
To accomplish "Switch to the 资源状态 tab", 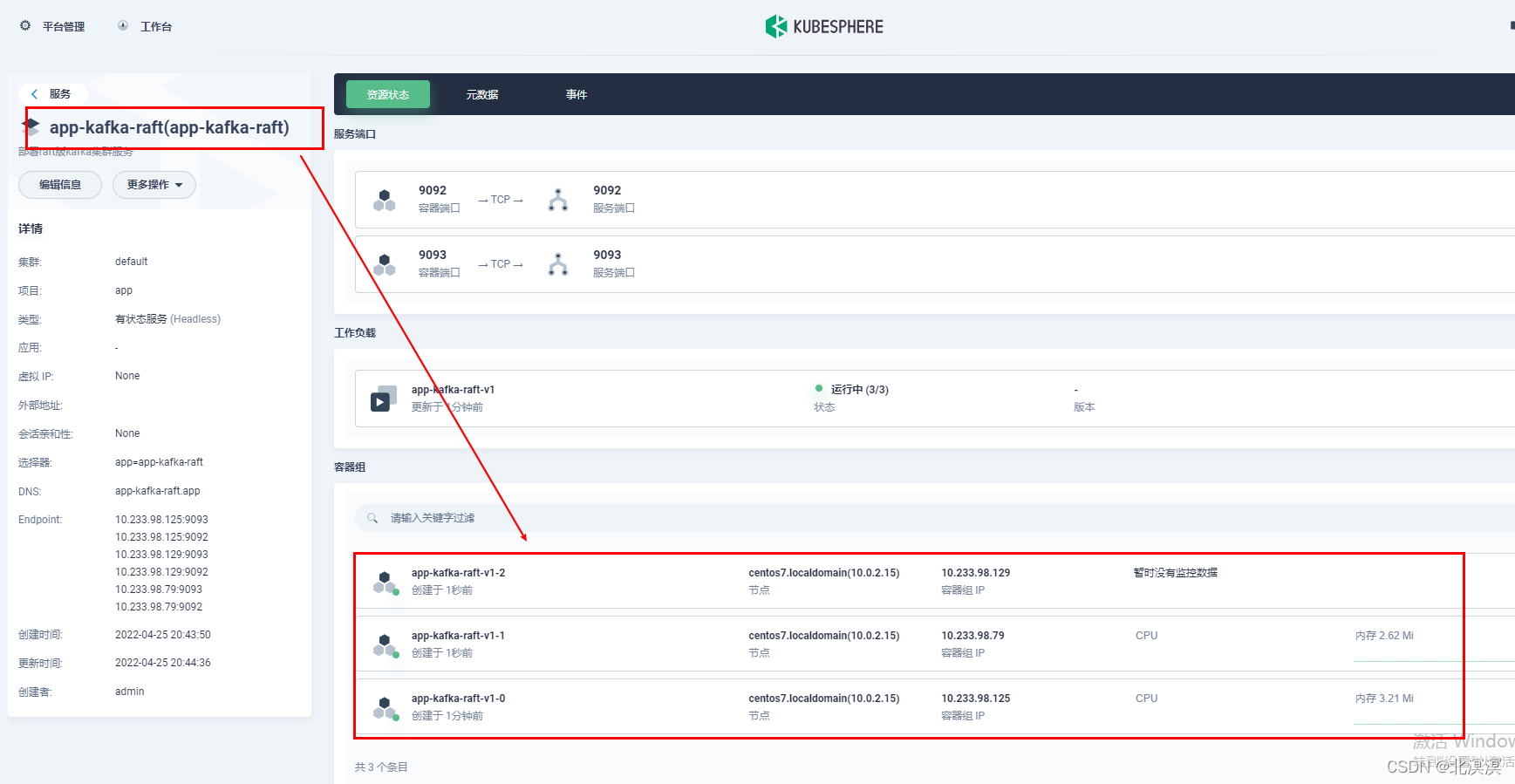I will 388,94.
